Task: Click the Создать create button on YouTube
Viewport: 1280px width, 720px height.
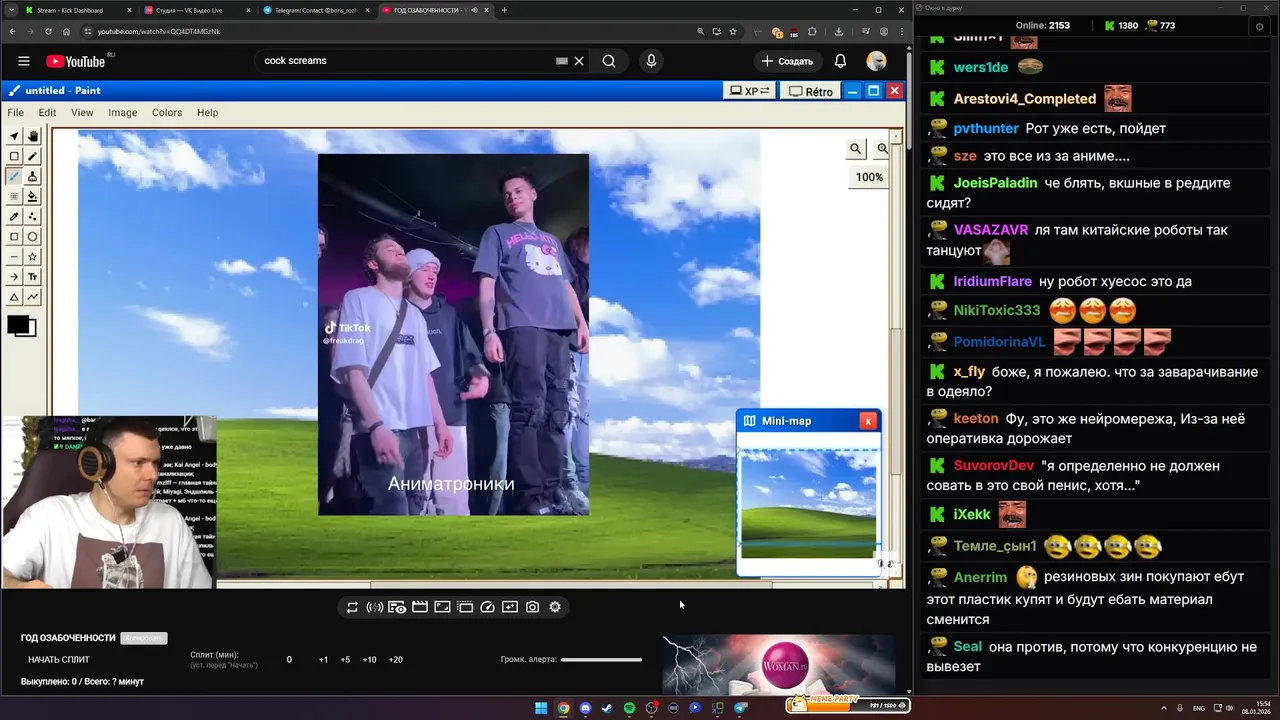Action: (787, 61)
